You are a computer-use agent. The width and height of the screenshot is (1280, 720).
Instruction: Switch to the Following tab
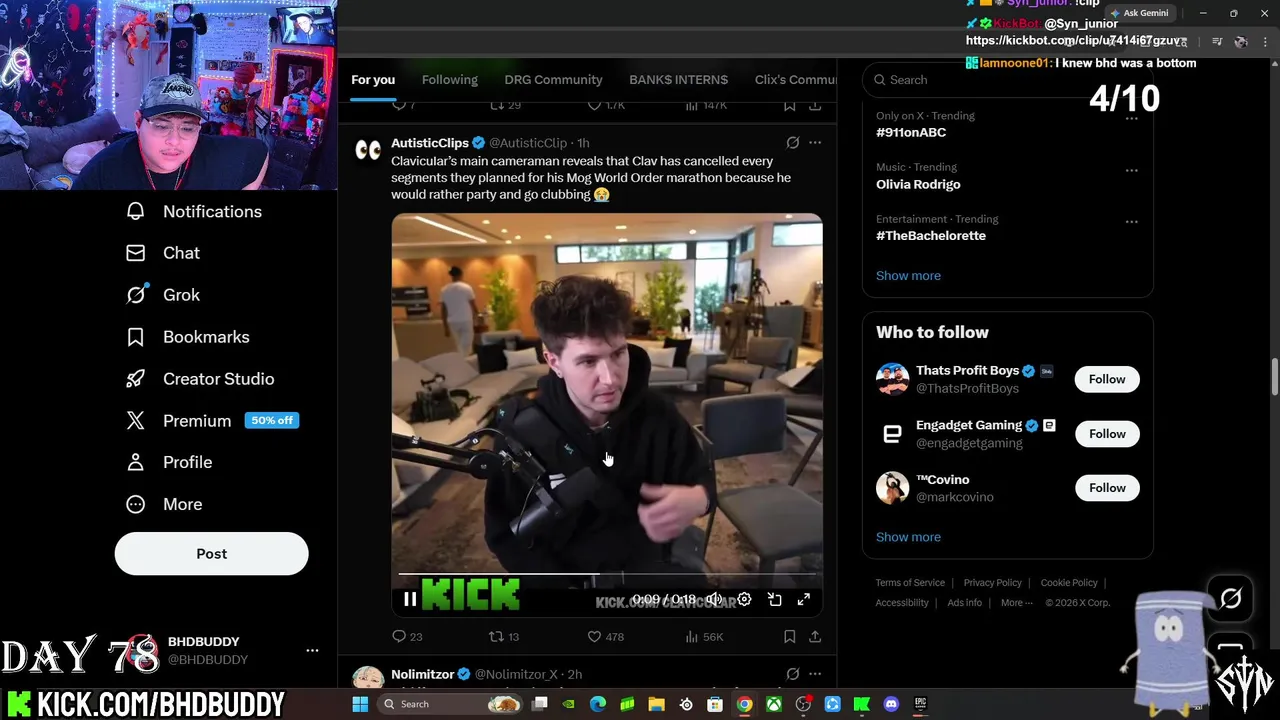449,80
